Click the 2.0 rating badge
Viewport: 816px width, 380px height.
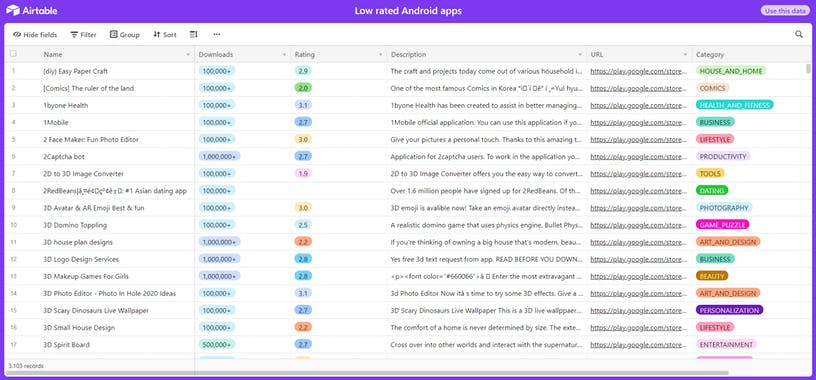pyautogui.click(x=303, y=88)
